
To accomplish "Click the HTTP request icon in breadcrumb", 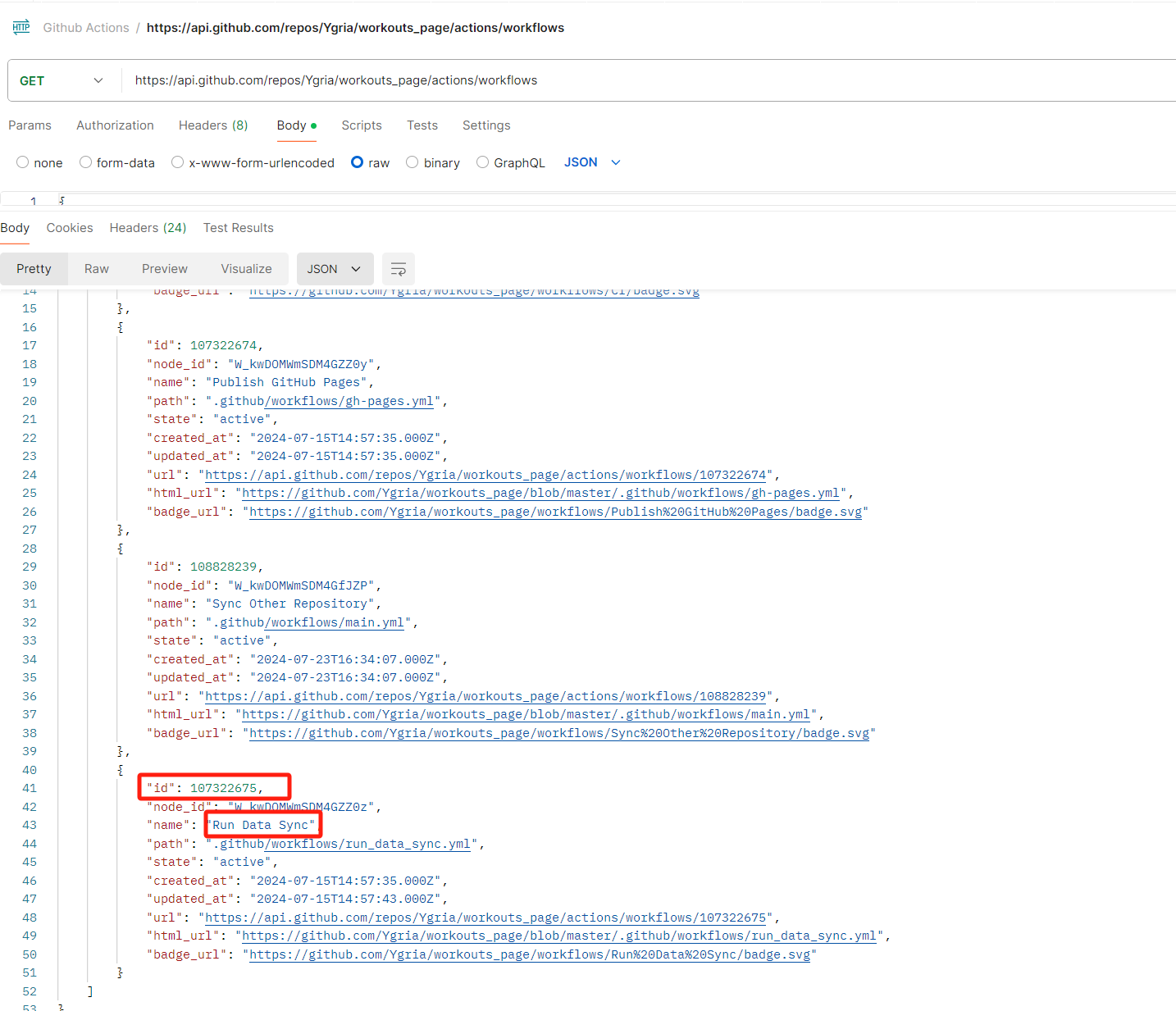I will pyautogui.click(x=21, y=27).
